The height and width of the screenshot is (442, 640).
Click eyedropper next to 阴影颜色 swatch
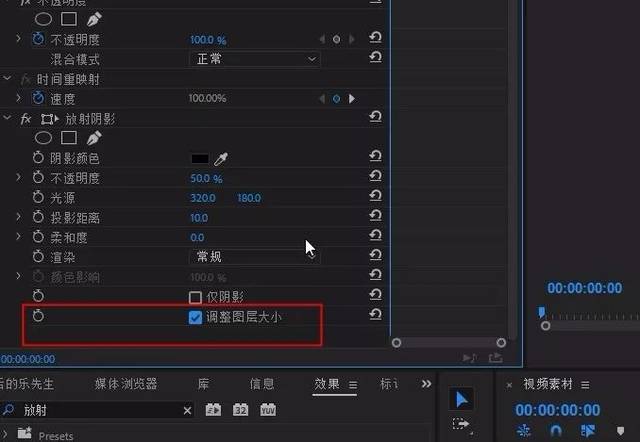pyautogui.click(x=221, y=159)
